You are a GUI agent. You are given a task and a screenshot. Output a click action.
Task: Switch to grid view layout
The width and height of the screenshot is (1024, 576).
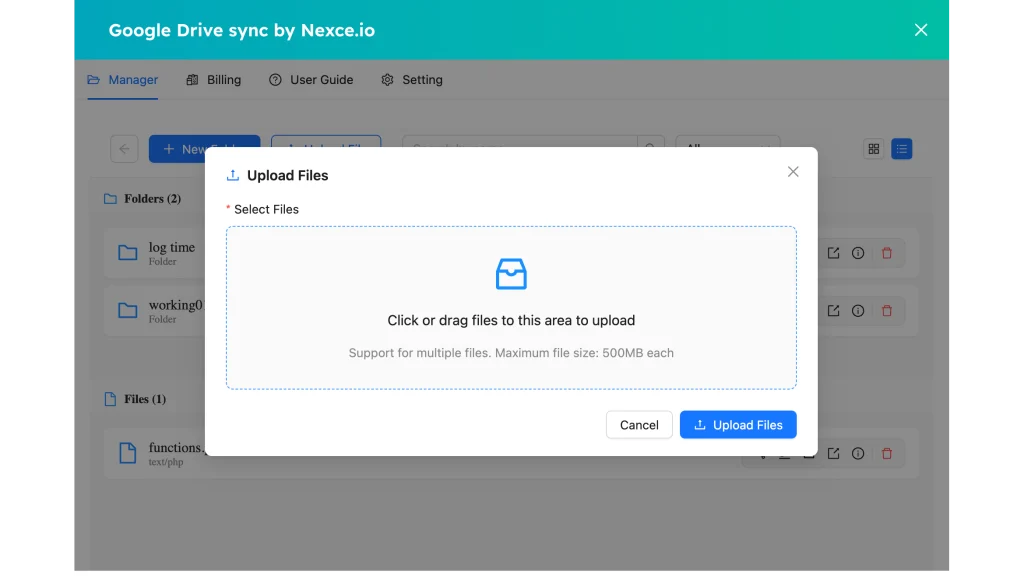click(874, 149)
